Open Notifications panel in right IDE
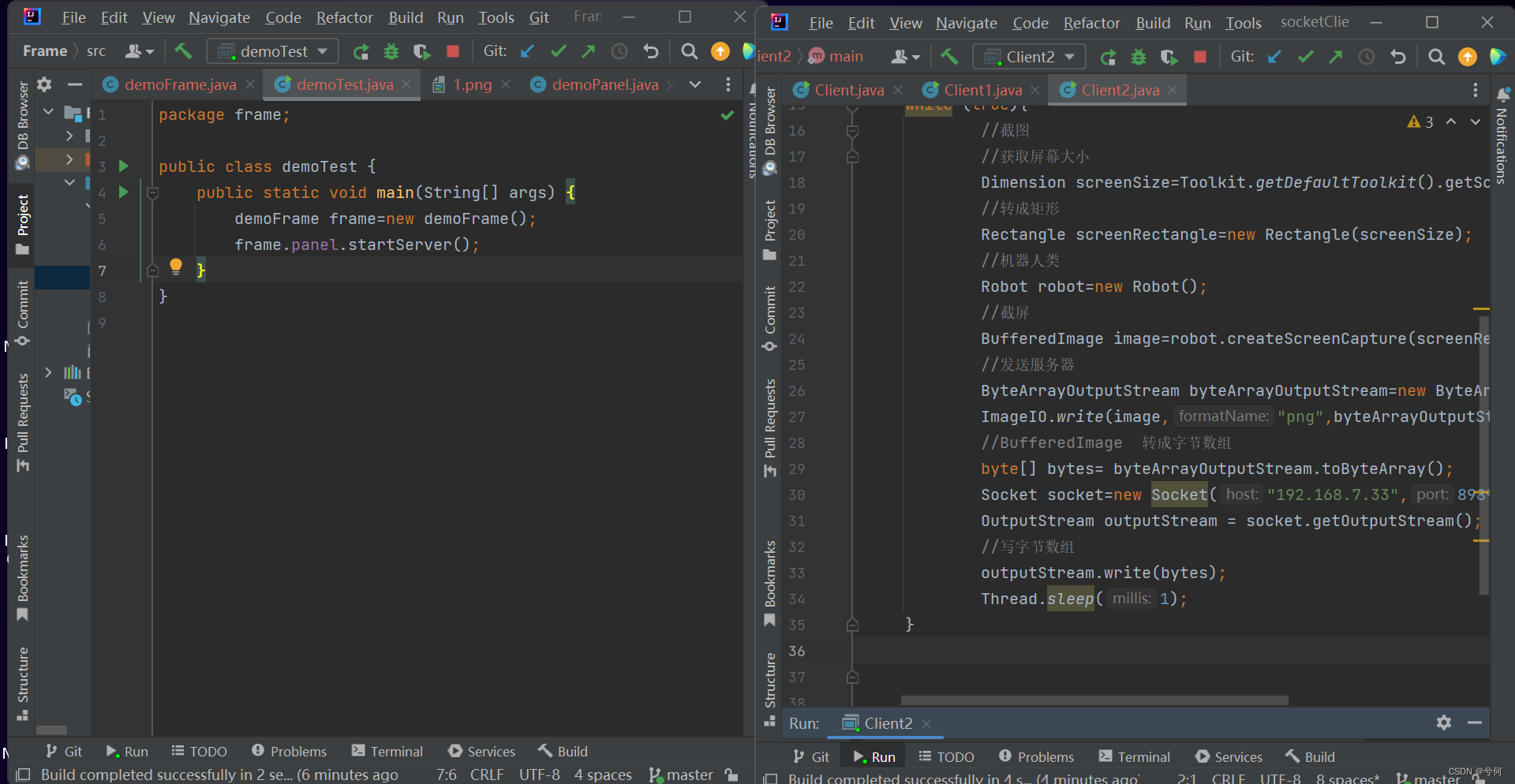The image size is (1515, 784). (1502, 136)
